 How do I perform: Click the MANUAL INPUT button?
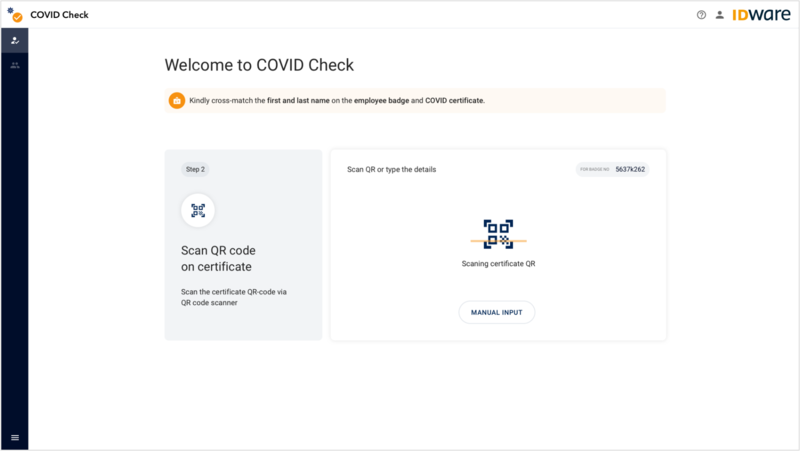497,312
